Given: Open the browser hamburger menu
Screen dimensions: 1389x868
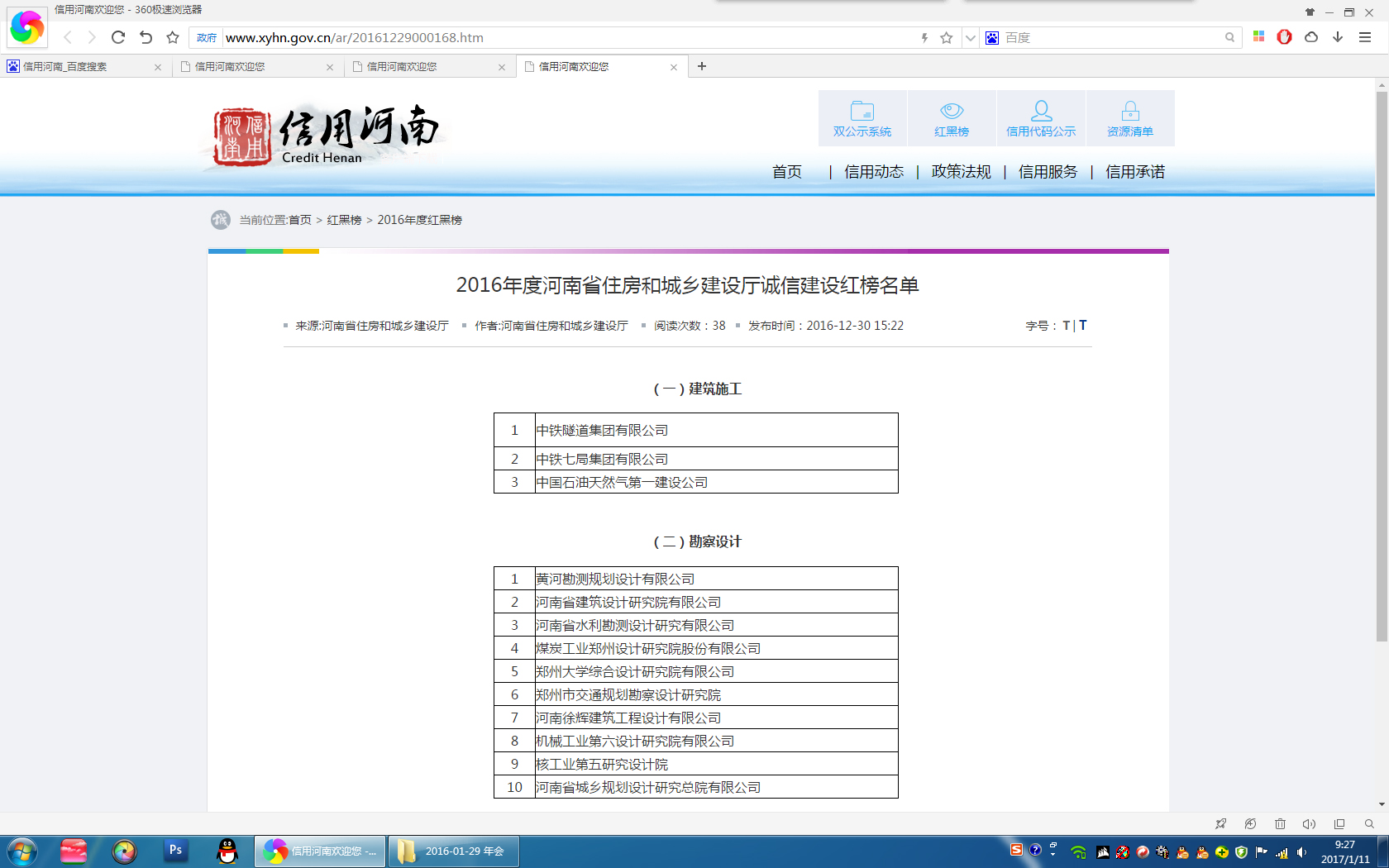Looking at the screenshot, I should pyautogui.click(x=1365, y=37).
